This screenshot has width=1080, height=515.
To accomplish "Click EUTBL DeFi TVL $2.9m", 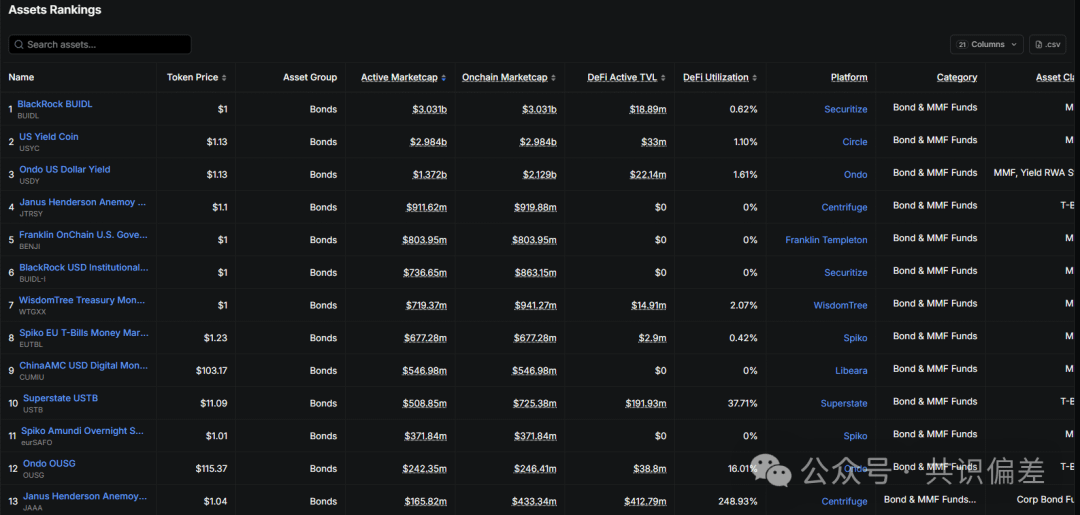I will (652, 338).
